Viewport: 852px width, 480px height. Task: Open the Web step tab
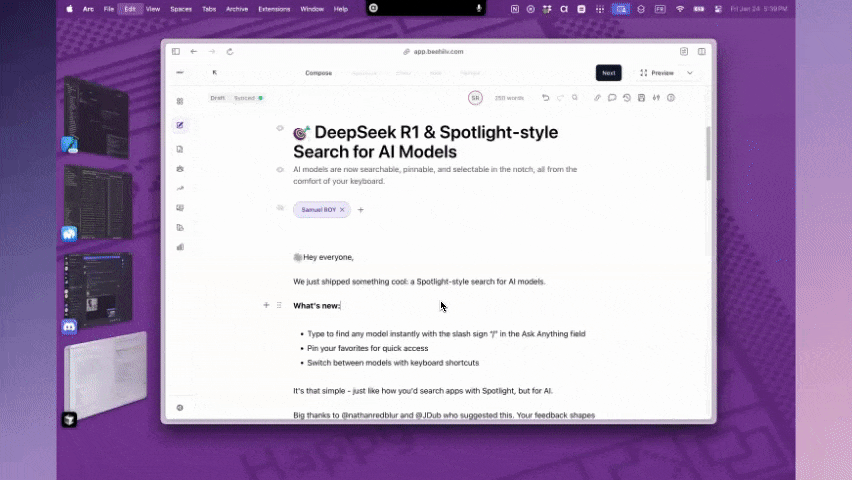pyautogui.click(x=436, y=73)
